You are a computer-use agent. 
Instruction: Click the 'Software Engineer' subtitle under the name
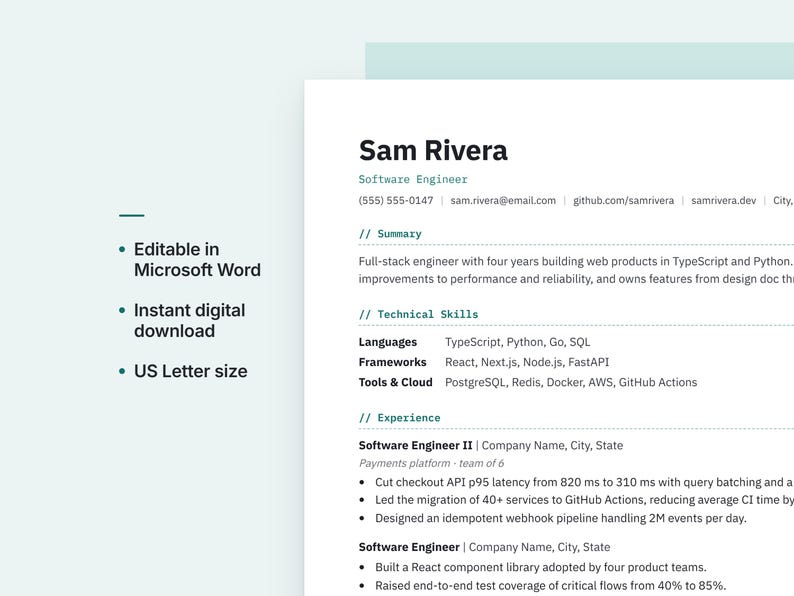pyautogui.click(x=413, y=179)
